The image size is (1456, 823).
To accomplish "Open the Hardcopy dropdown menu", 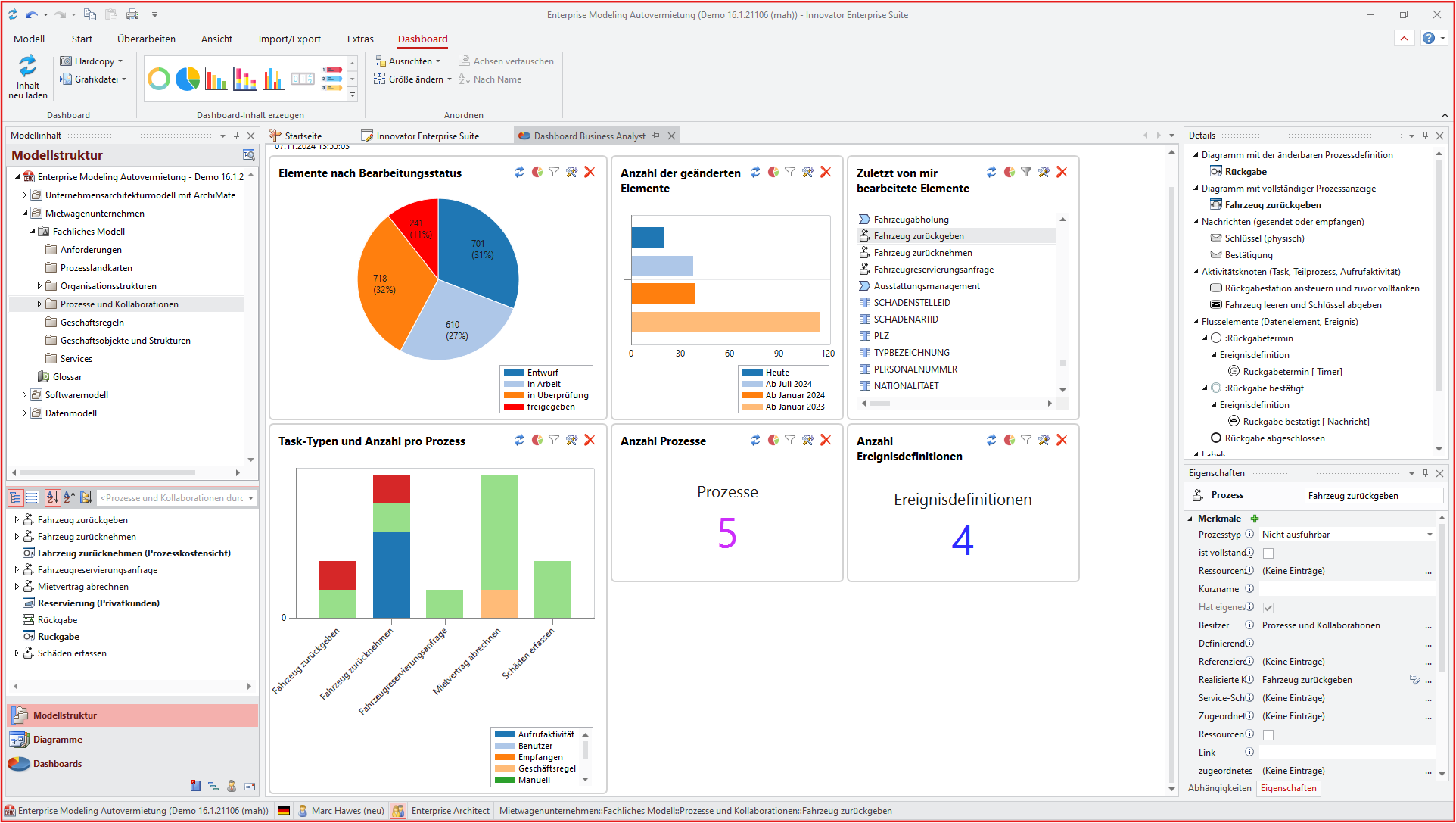I will 120,61.
